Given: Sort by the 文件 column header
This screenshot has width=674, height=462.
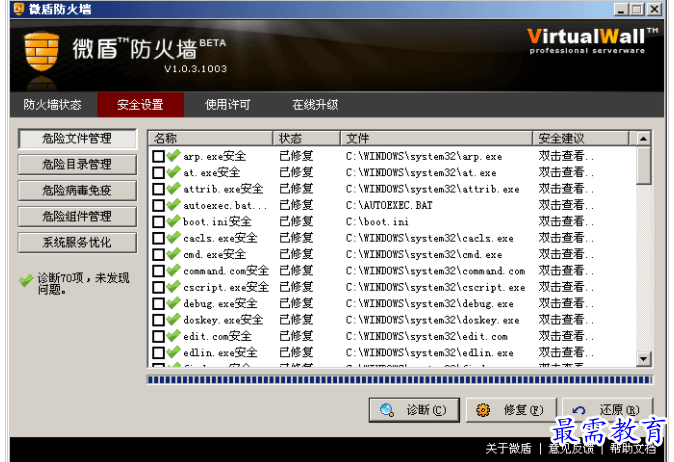Looking at the screenshot, I should 437,138.
